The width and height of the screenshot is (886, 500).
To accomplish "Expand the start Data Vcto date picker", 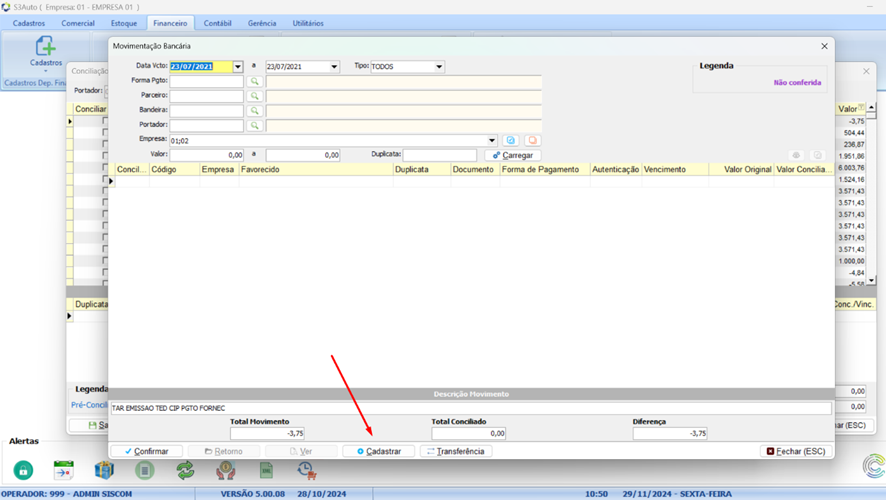I will coord(238,67).
